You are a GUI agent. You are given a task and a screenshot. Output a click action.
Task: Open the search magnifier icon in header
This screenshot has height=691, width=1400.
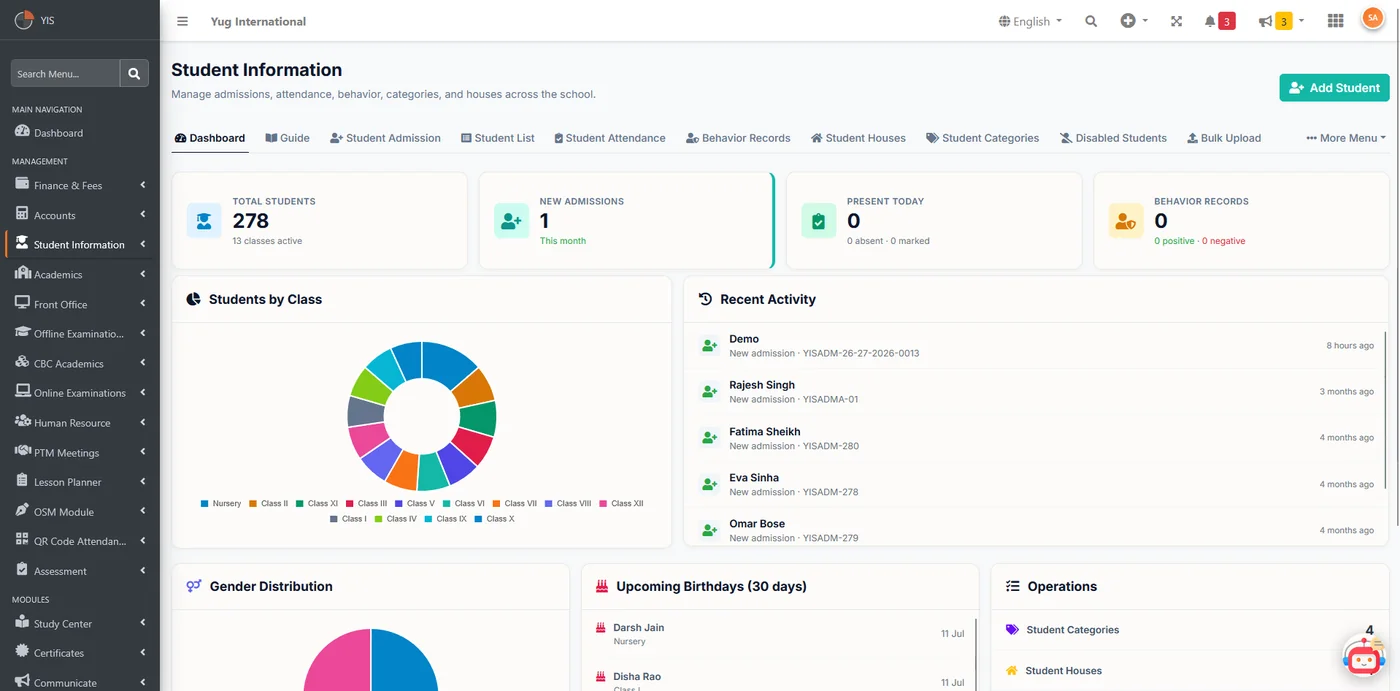pos(1091,21)
